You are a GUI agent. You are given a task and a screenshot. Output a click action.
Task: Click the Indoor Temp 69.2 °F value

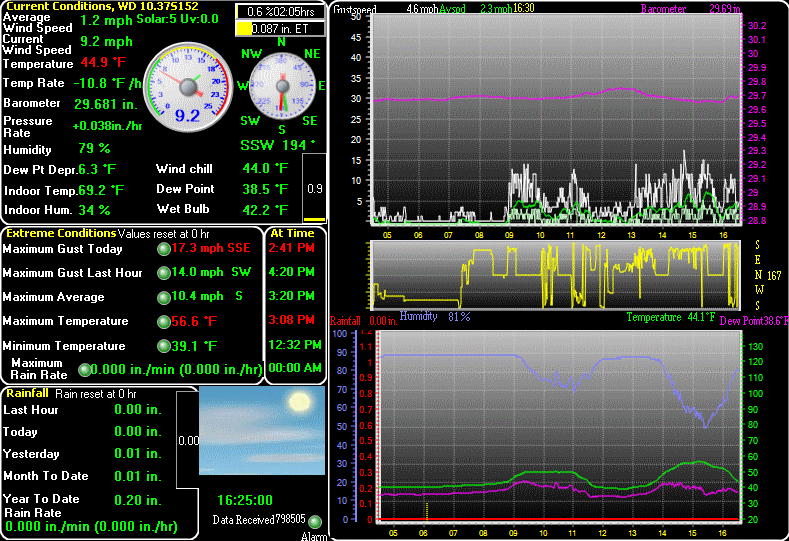click(x=101, y=190)
